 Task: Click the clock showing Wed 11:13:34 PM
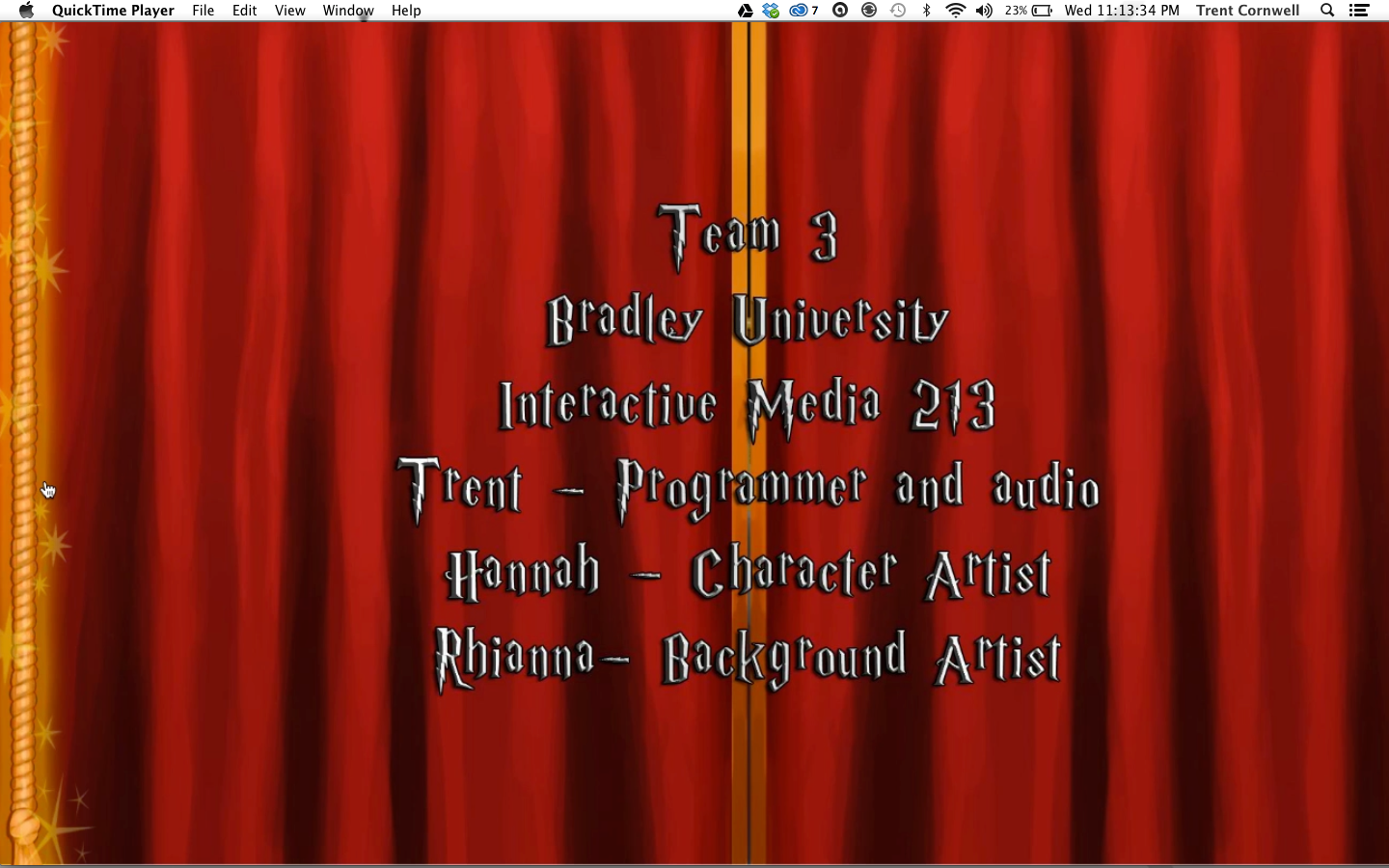click(x=1122, y=11)
